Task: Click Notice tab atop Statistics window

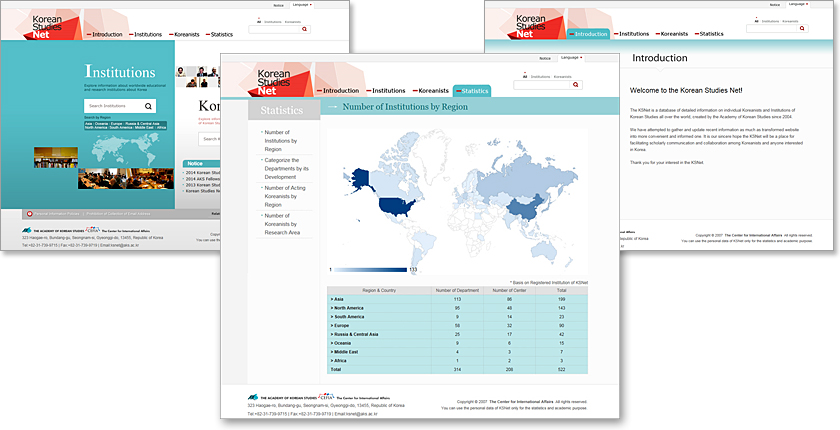Action: (x=545, y=58)
